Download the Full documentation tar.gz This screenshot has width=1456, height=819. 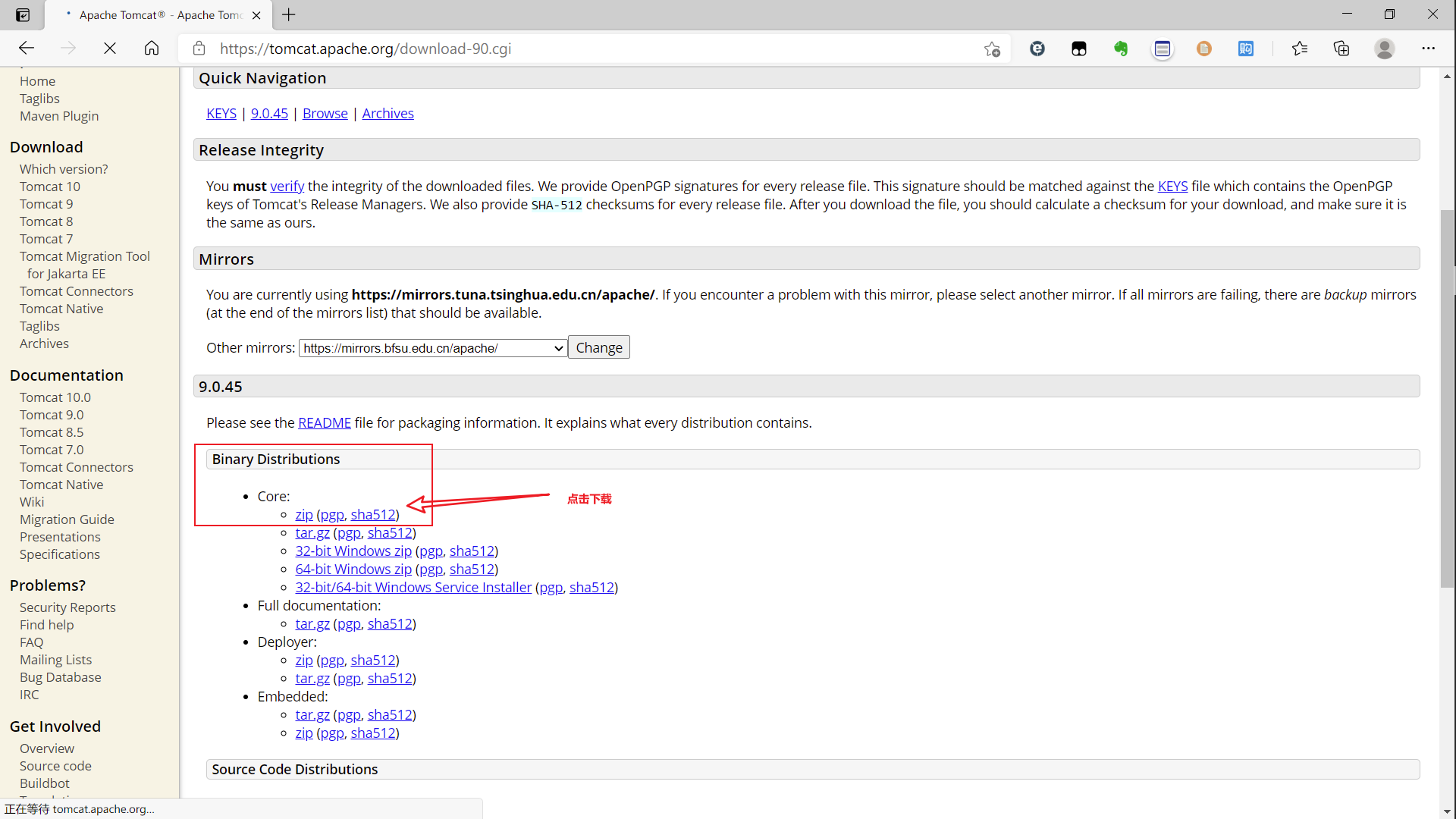tap(312, 623)
